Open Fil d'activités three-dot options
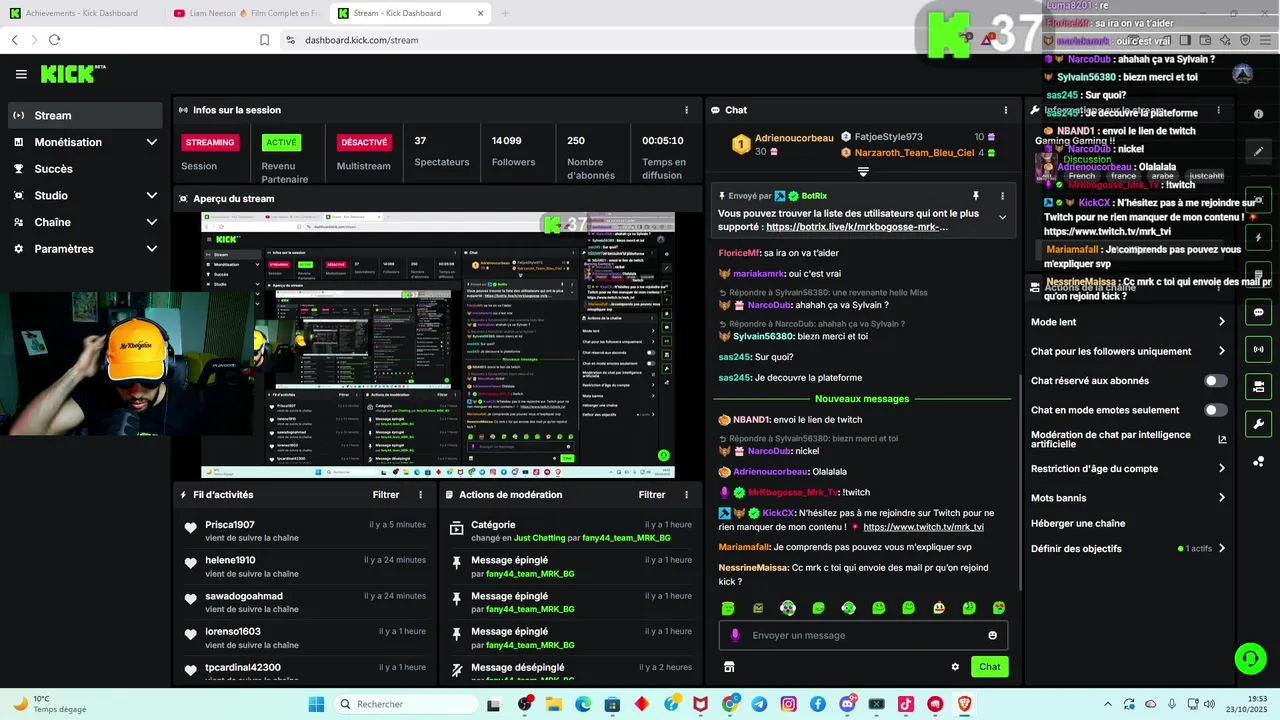The image size is (1280, 720). coord(420,495)
